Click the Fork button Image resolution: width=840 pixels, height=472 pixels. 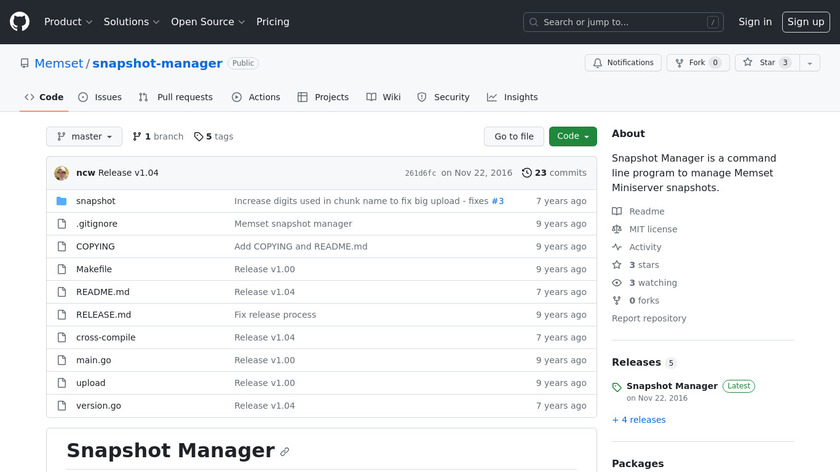coord(698,63)
